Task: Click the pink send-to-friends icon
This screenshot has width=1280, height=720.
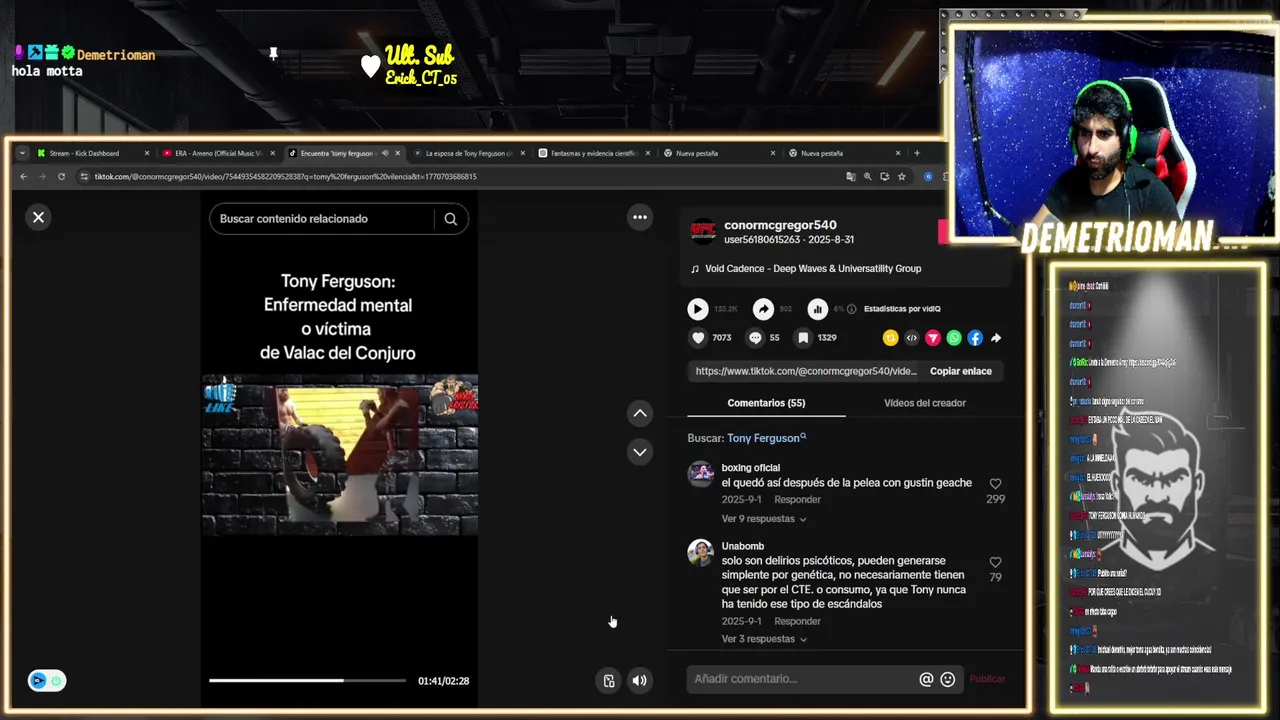Action: [x=933, y=338]
